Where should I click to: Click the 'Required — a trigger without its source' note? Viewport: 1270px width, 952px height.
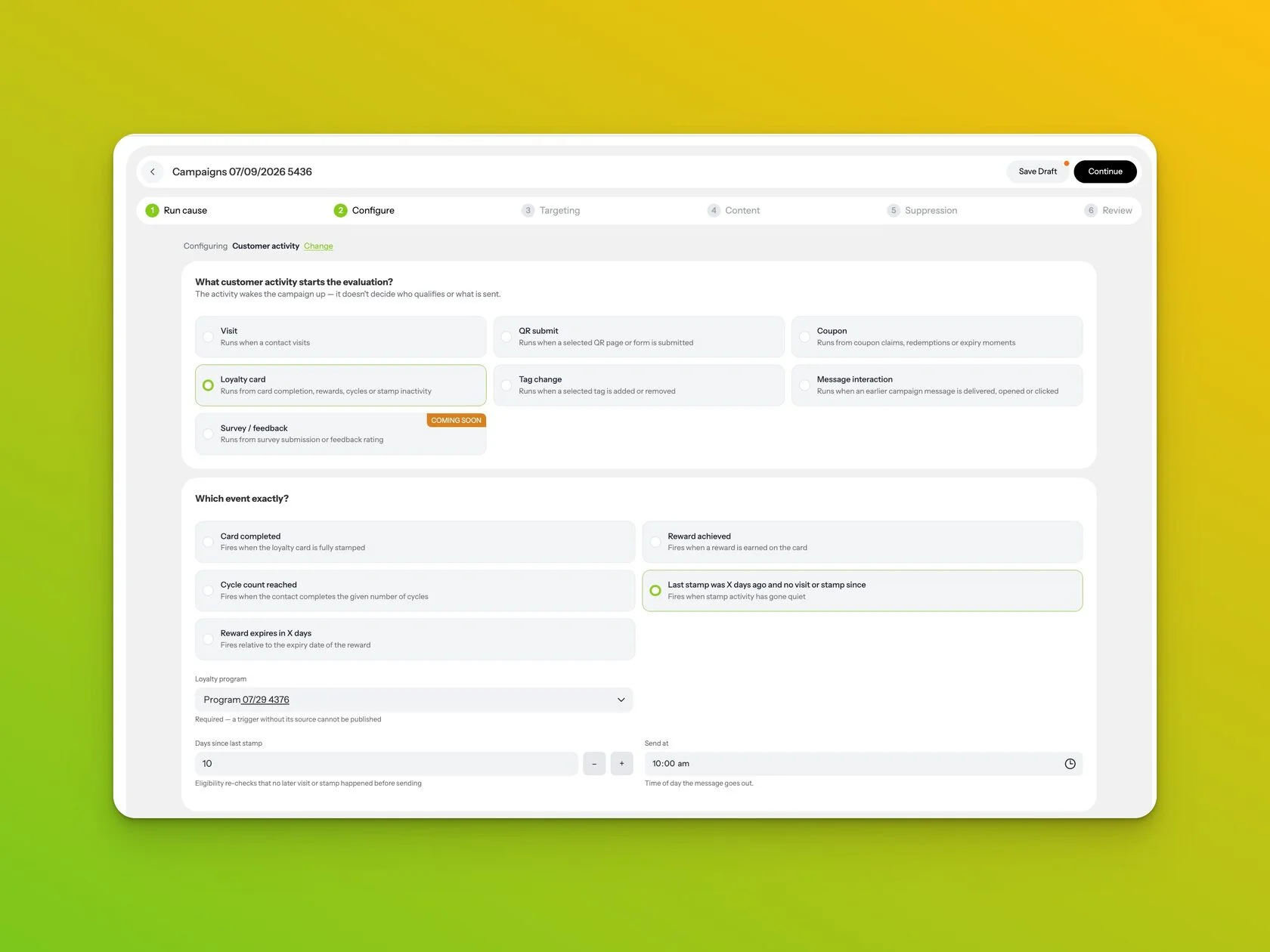click(x=288, y=720)
